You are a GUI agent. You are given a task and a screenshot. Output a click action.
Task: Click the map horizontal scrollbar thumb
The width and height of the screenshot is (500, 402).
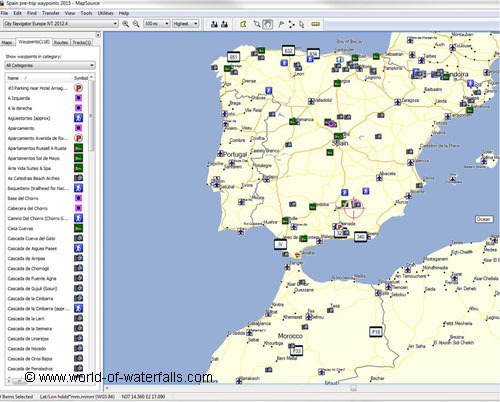(353, 388)
